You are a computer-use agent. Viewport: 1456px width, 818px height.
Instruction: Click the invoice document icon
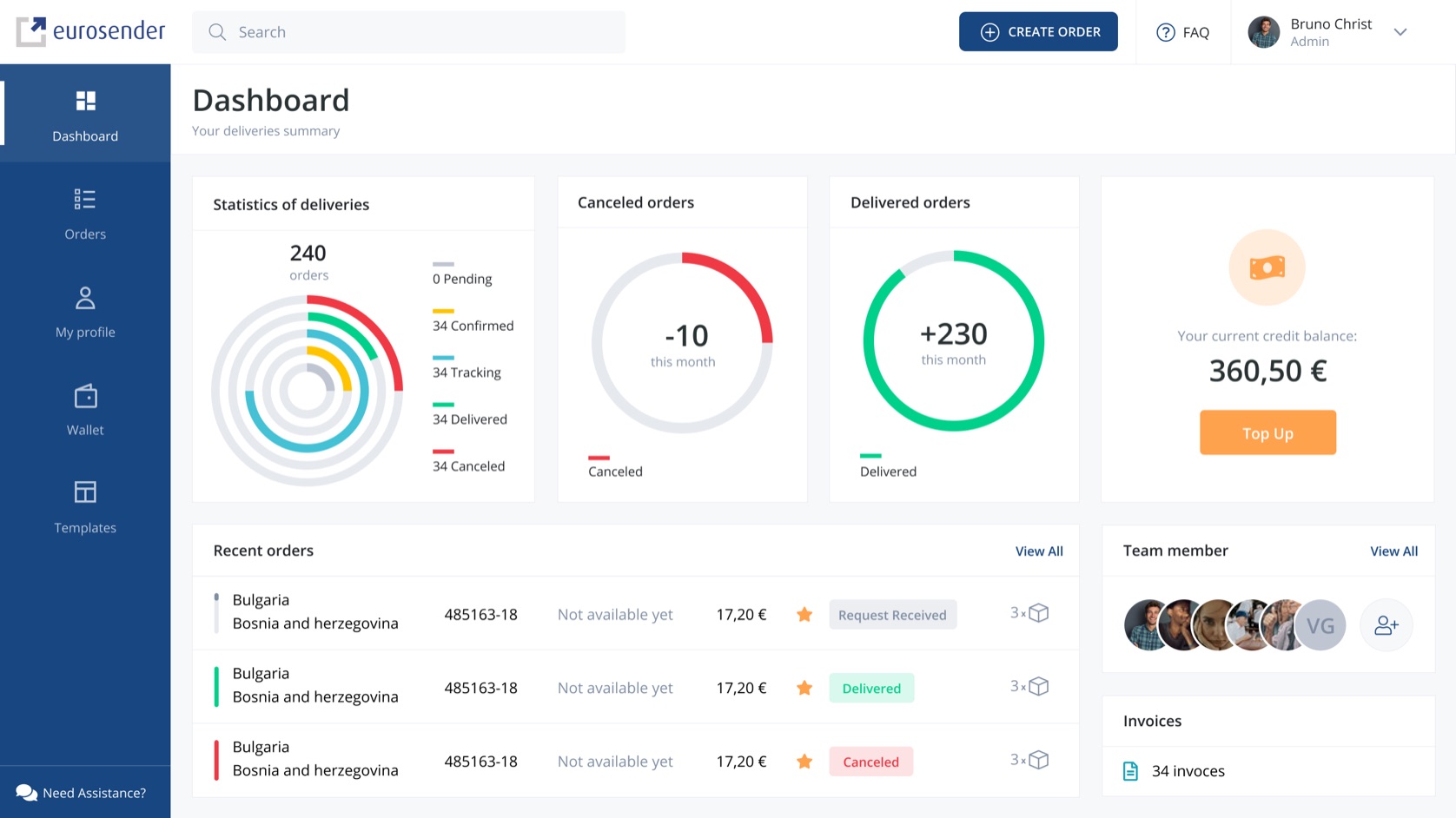(x=1130, y=771)
